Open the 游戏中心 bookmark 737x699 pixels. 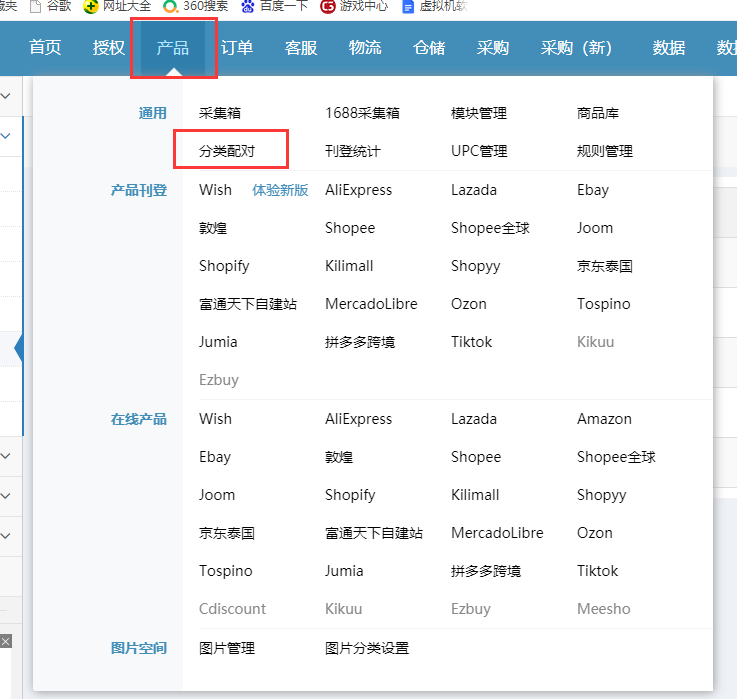pyautogui.click(x=354, y=6)
